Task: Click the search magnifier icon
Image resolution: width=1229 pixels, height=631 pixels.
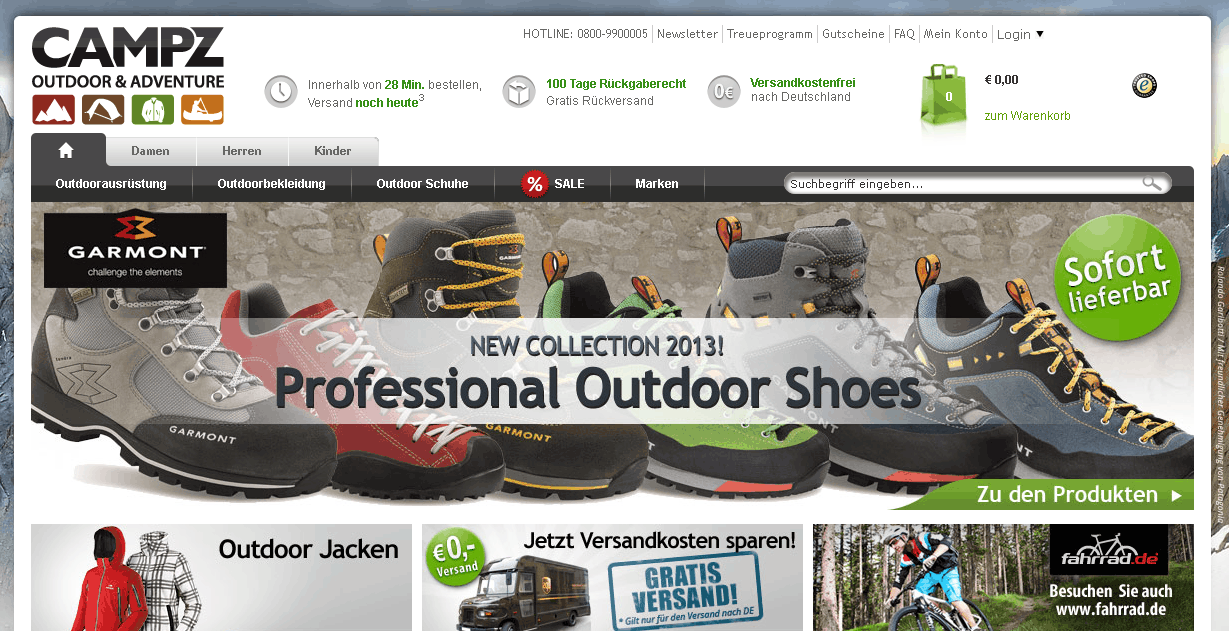Action: coord(1153,183)
